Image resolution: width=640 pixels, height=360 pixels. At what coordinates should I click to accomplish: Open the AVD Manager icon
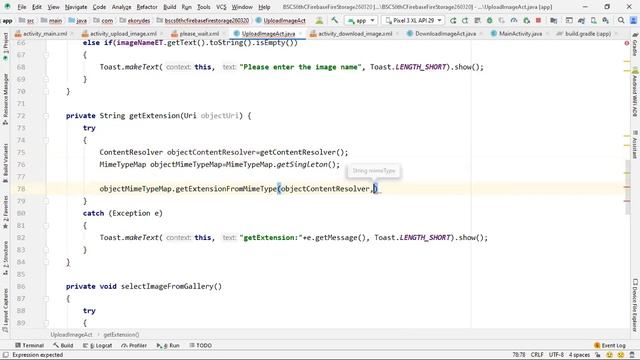(593, 20)
